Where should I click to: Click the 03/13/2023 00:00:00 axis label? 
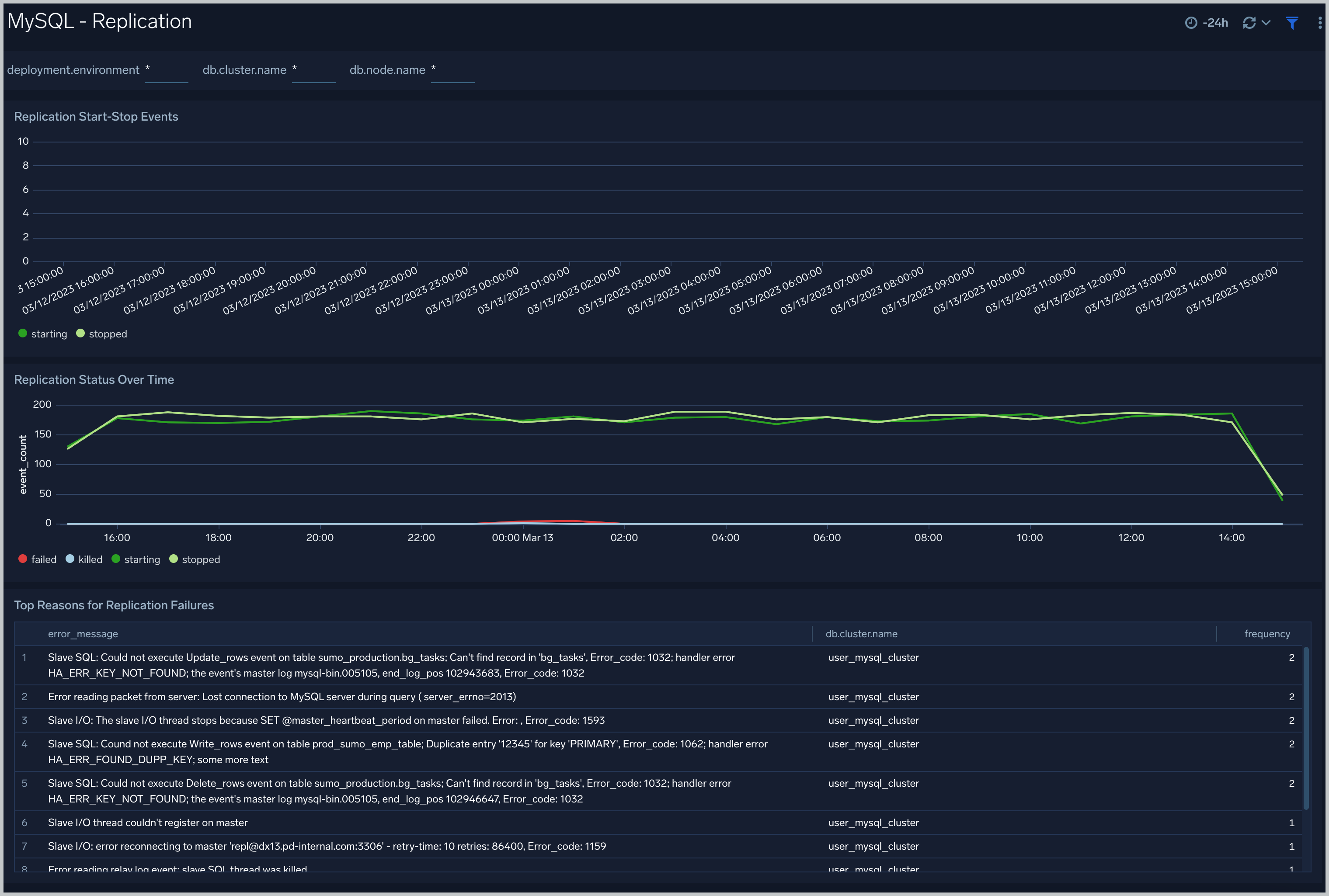tap(472, 290)
